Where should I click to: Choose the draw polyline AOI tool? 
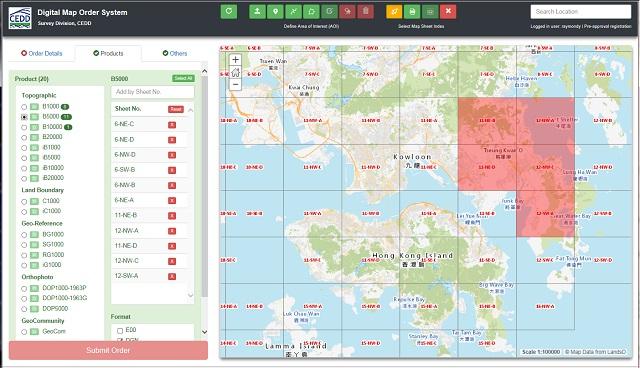click(x=293, y=11)
